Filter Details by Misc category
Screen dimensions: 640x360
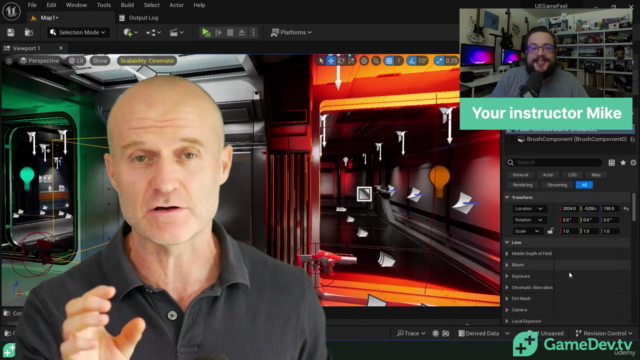[596, 175]
